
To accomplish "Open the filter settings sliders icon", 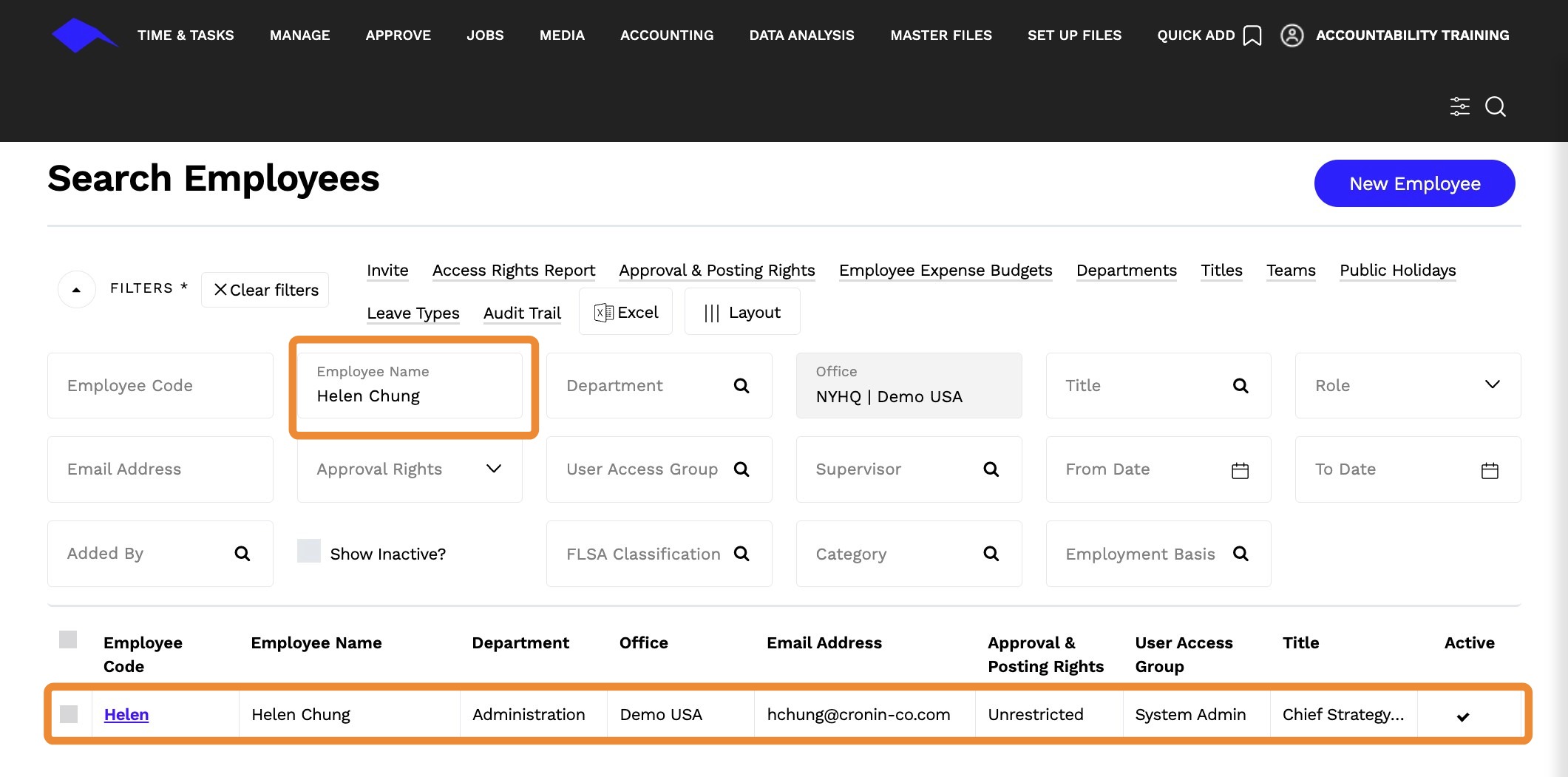I will [x=1459, y=106].
